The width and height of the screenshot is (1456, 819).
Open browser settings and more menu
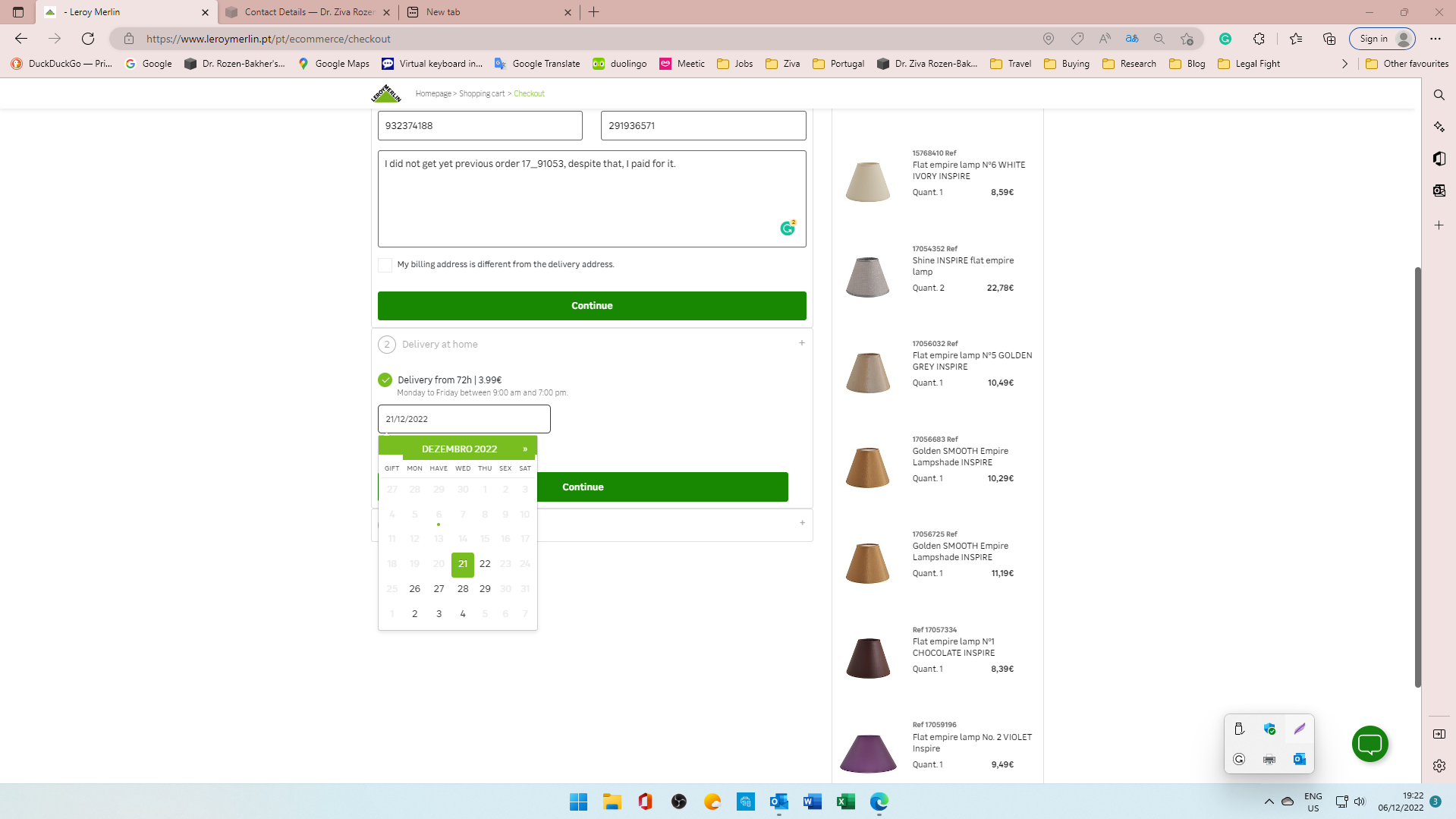point(1436,39)
